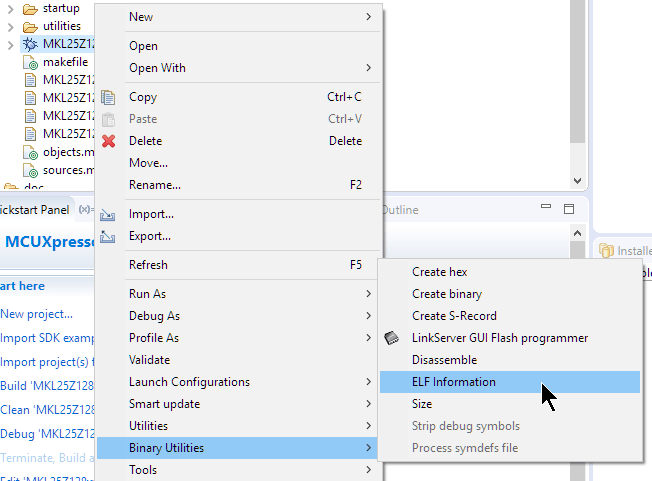Click the red Delete X icon
This screenshot has width=652, height=481.
point(109,141)
